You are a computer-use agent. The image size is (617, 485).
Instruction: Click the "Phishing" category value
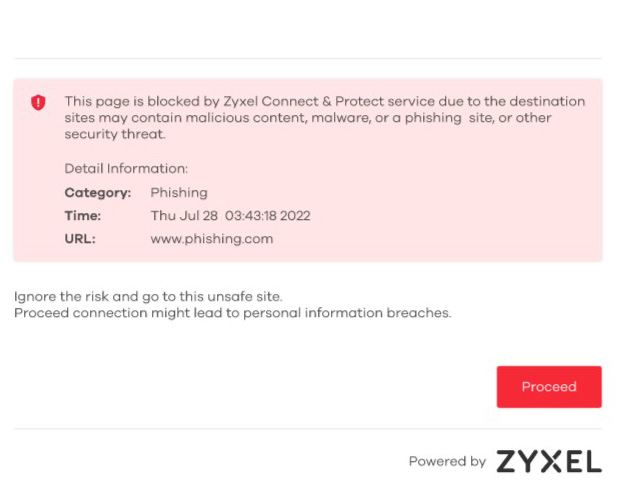pos(179,192)
